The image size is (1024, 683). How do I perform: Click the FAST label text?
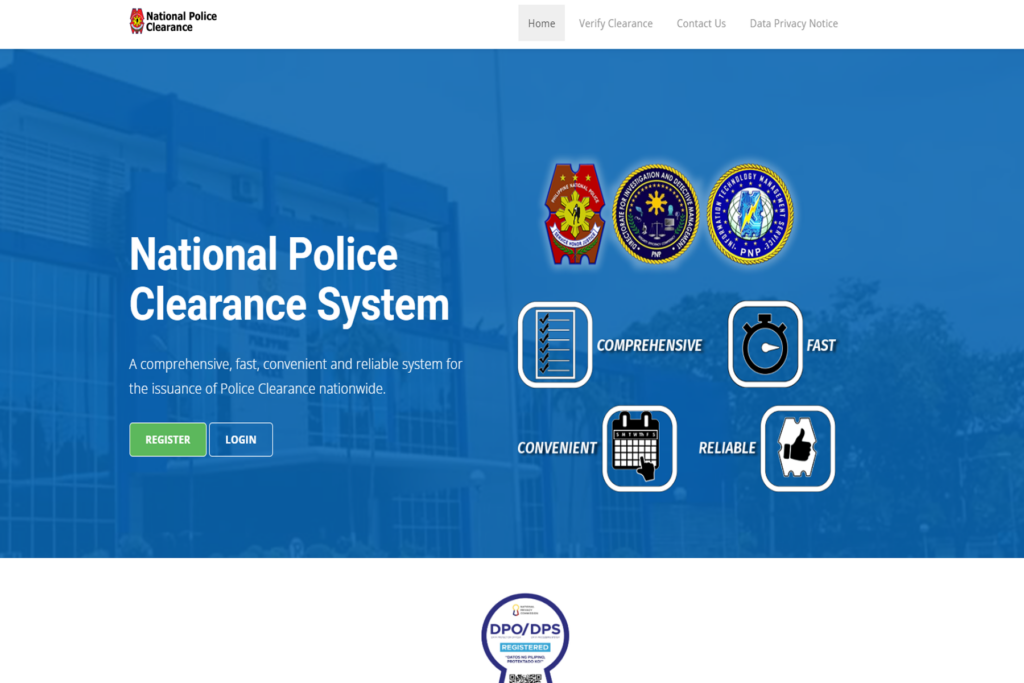(x=821, y=345)
